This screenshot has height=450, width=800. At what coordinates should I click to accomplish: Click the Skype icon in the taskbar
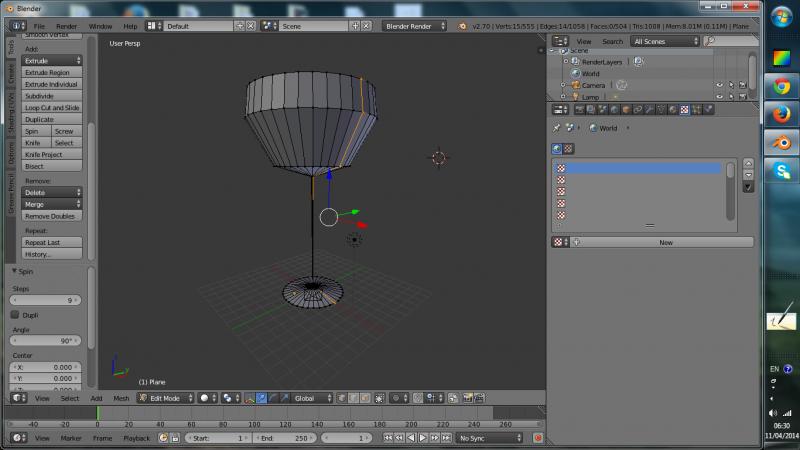pos(780,171)
